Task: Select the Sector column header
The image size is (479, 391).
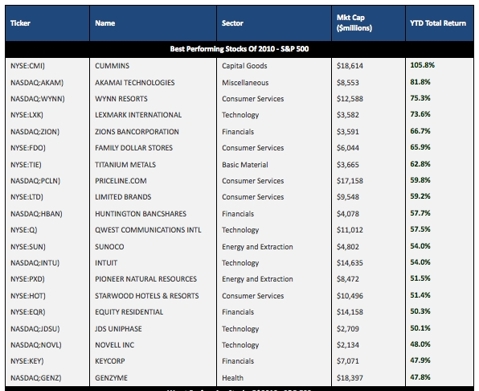Action: pos(232,23)
